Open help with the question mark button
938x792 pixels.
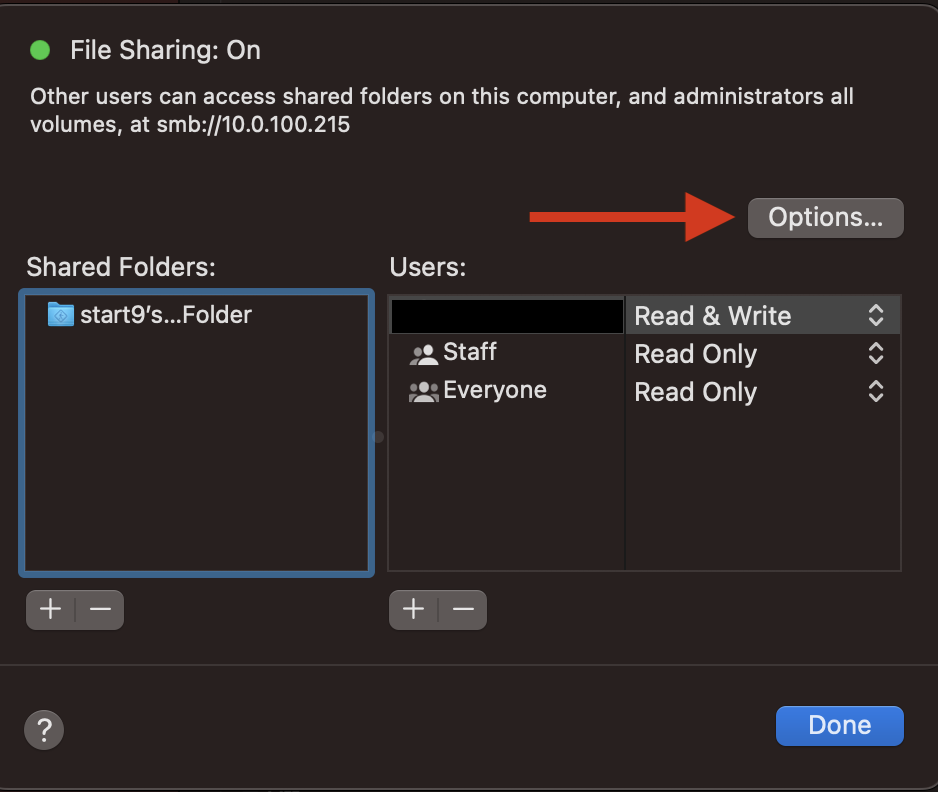click(44, 728)
